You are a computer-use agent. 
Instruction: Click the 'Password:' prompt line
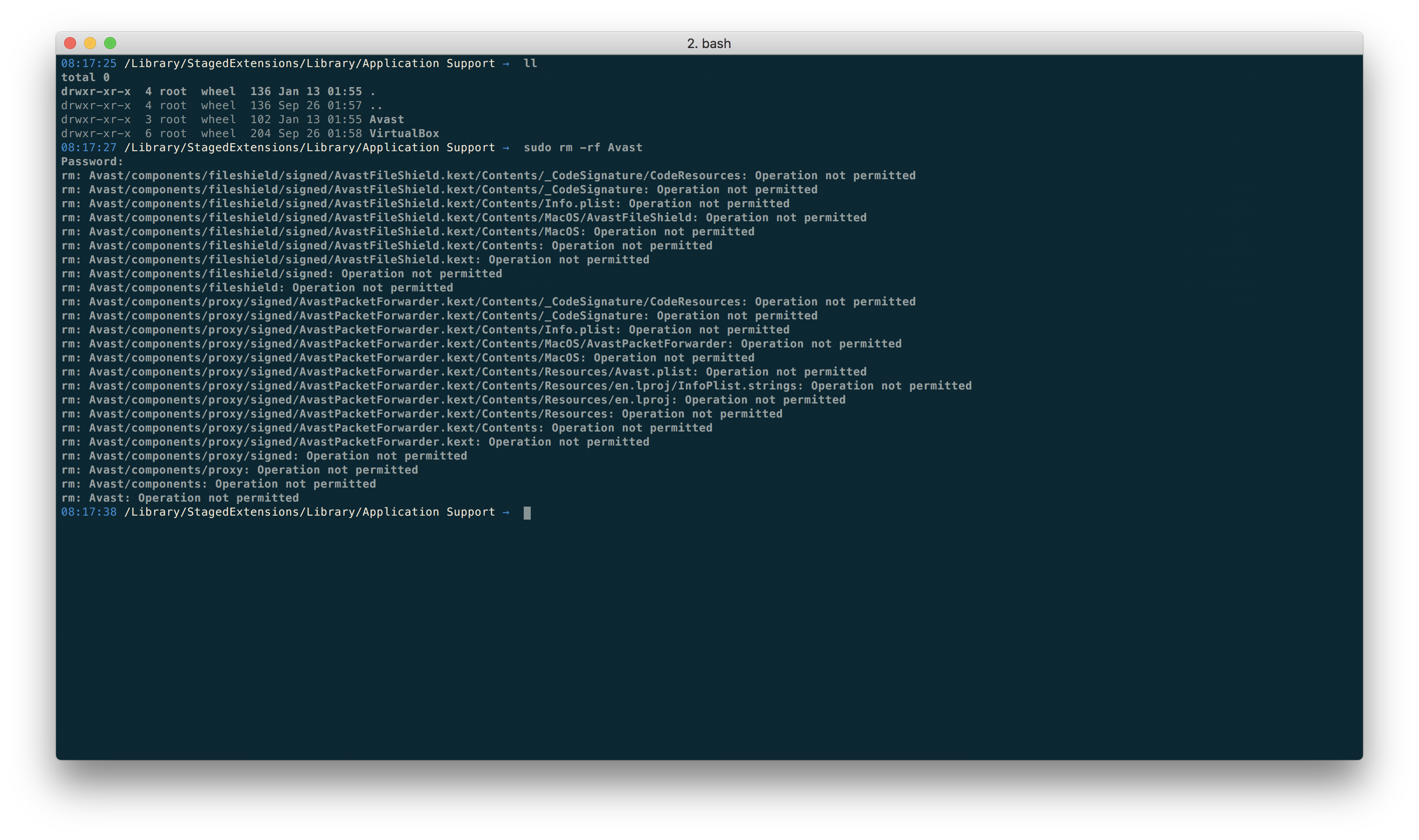92,162
